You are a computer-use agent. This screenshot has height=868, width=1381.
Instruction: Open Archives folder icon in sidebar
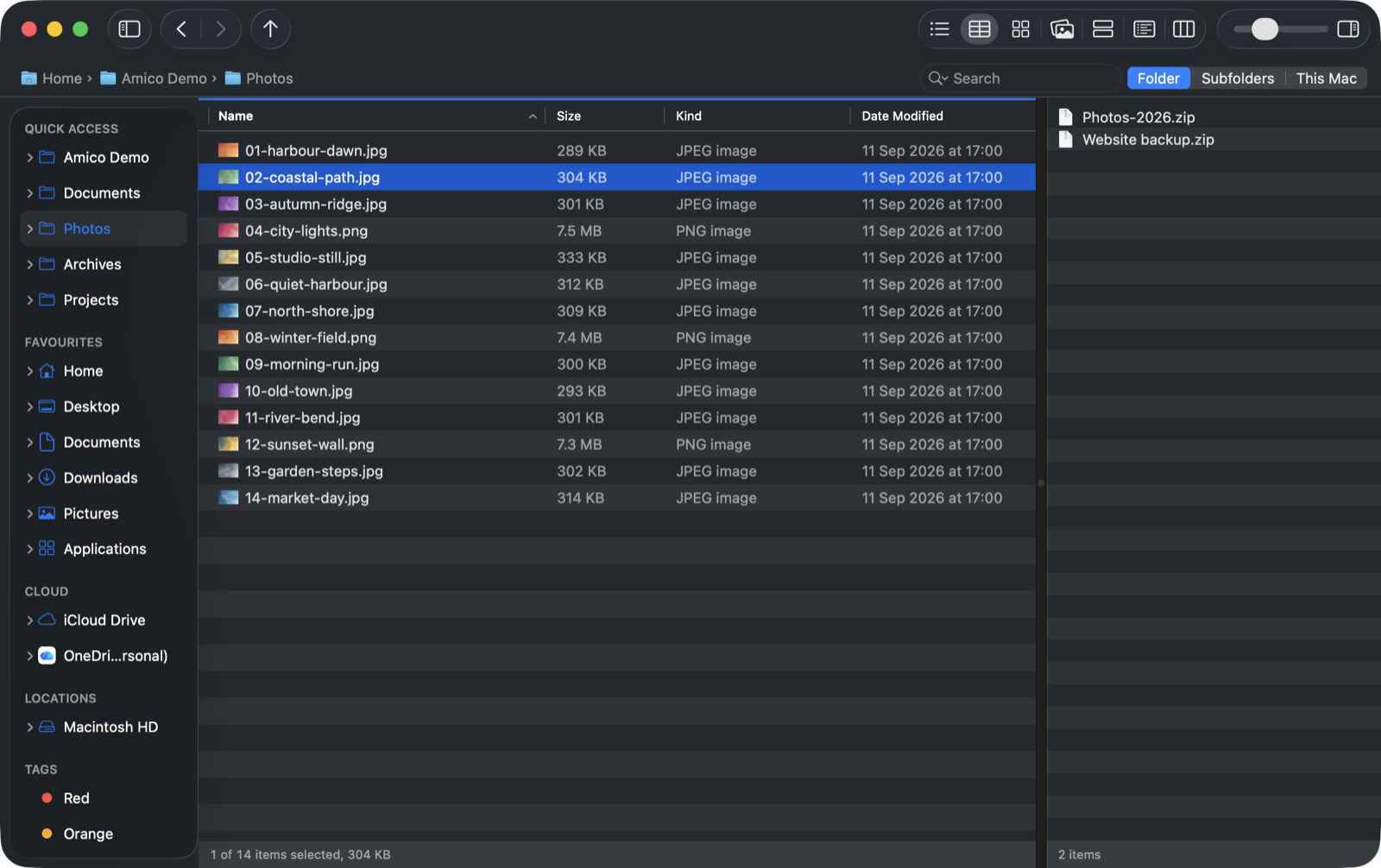47,264
